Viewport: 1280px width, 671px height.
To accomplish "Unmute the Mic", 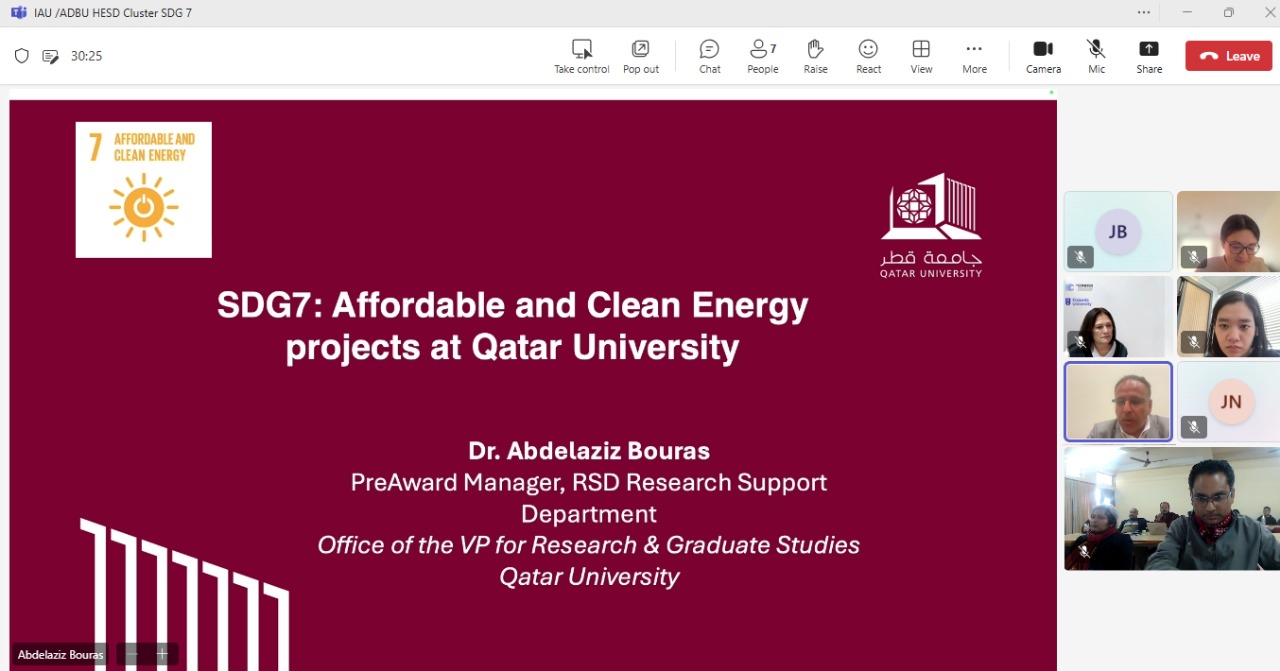I will [x=1097, y=56].
